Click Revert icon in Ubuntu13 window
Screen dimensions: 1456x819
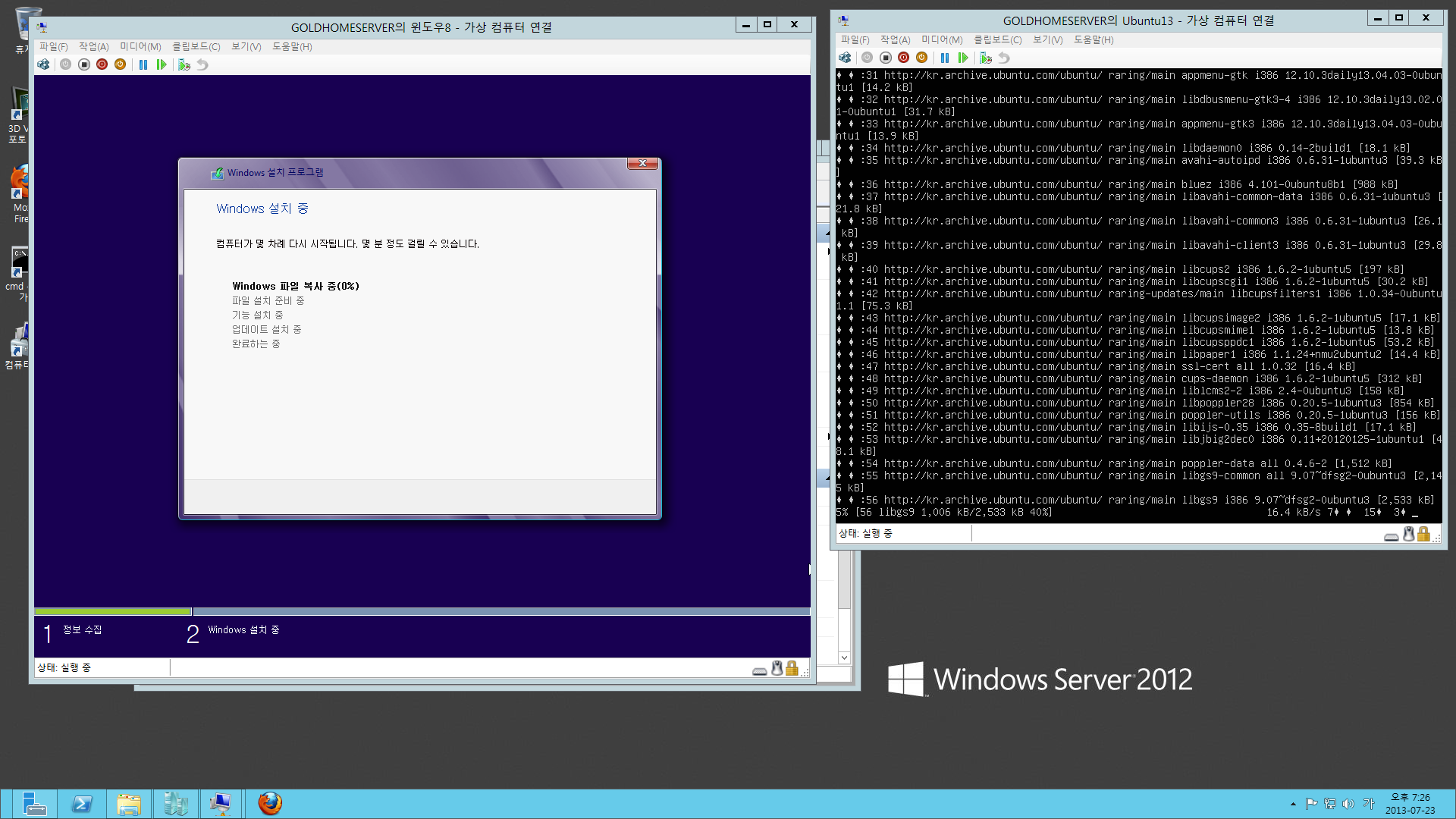click(1004, 58)
